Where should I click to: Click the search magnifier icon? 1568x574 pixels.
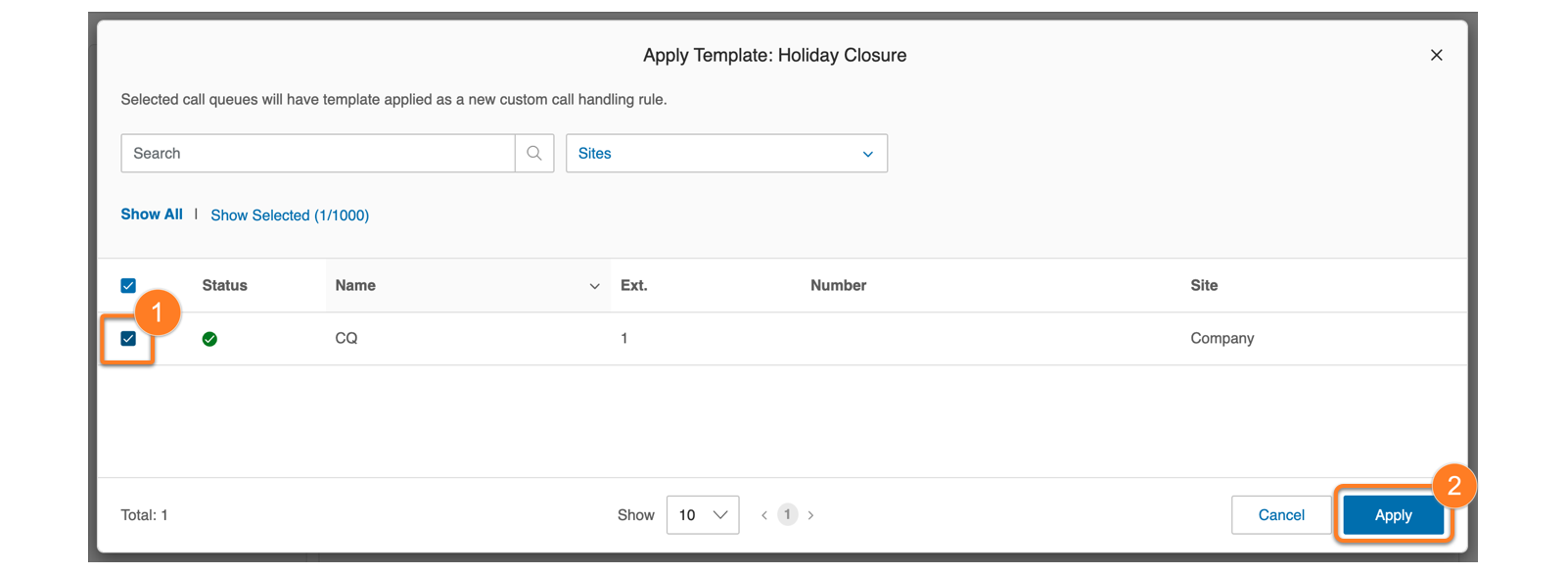pos(534,153)
